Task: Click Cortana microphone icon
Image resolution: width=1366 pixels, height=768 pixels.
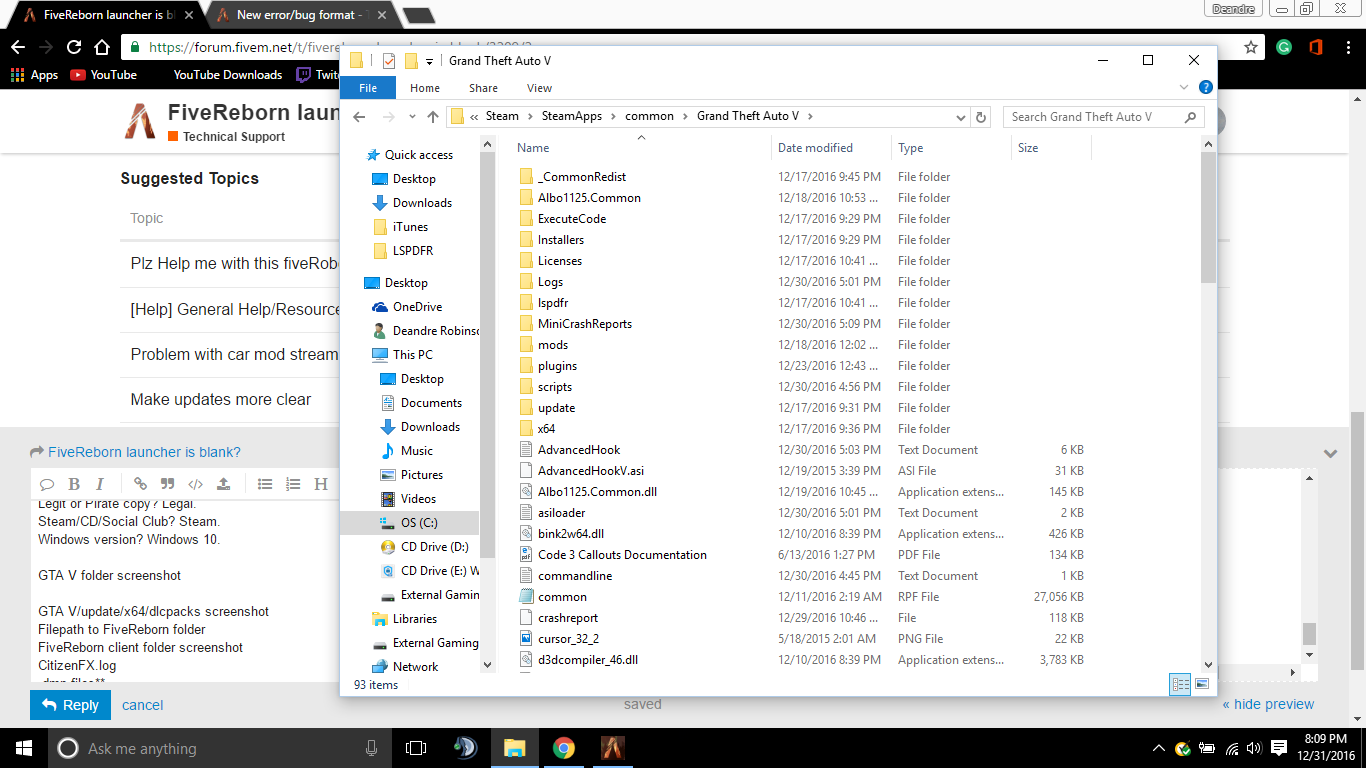Action: [372, 748]
